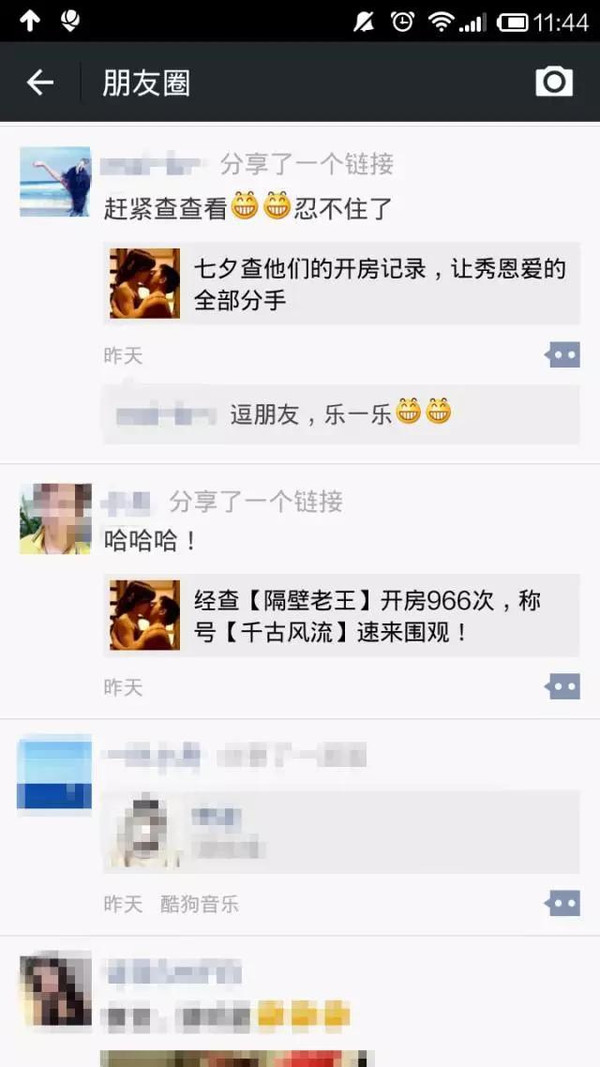Image resolution: width=600 pixels, height=1067 pixels.
Task: Tap the alarm clock icon in status bar
Action: (x=403, y=22)
